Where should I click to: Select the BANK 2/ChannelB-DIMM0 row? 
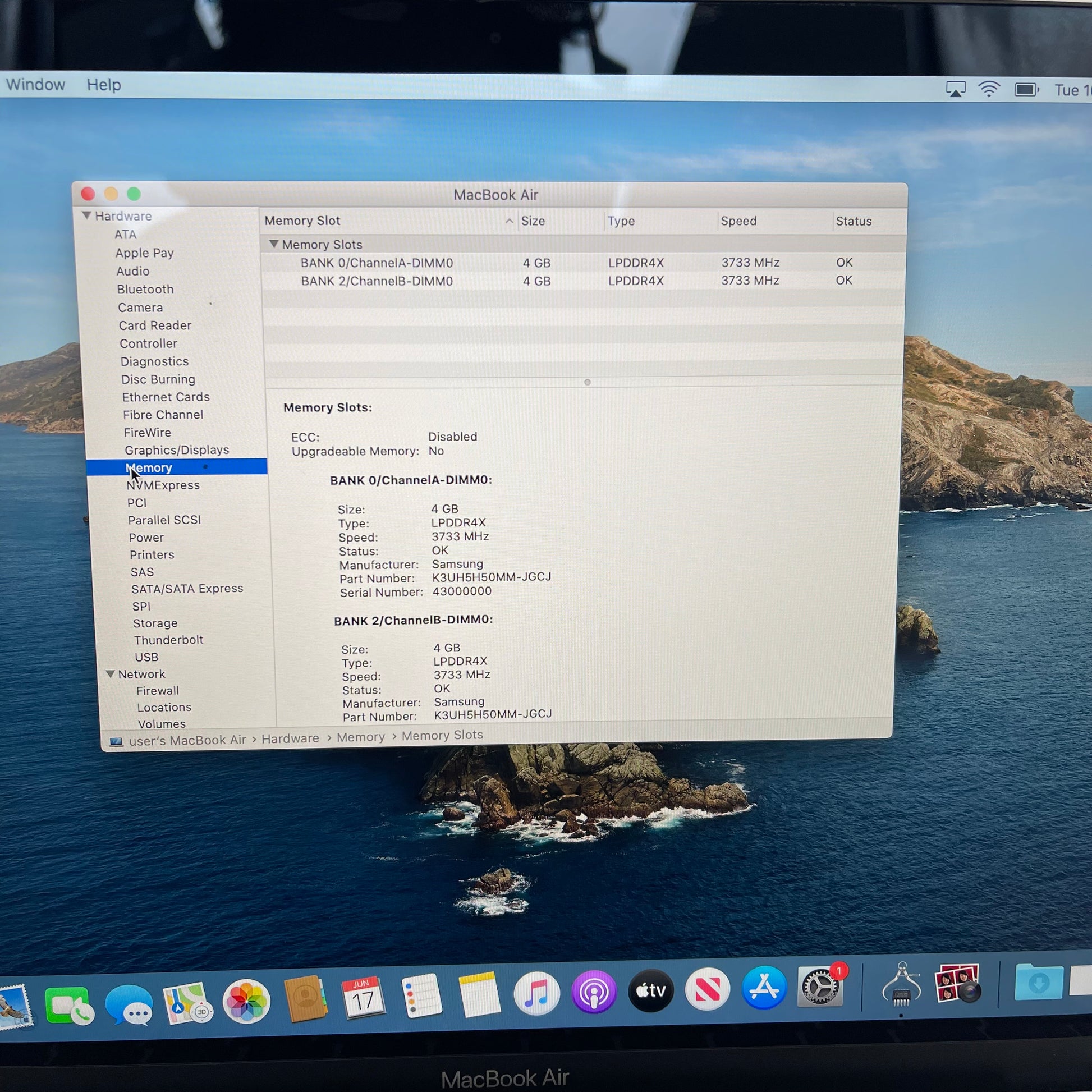(583, 281)
